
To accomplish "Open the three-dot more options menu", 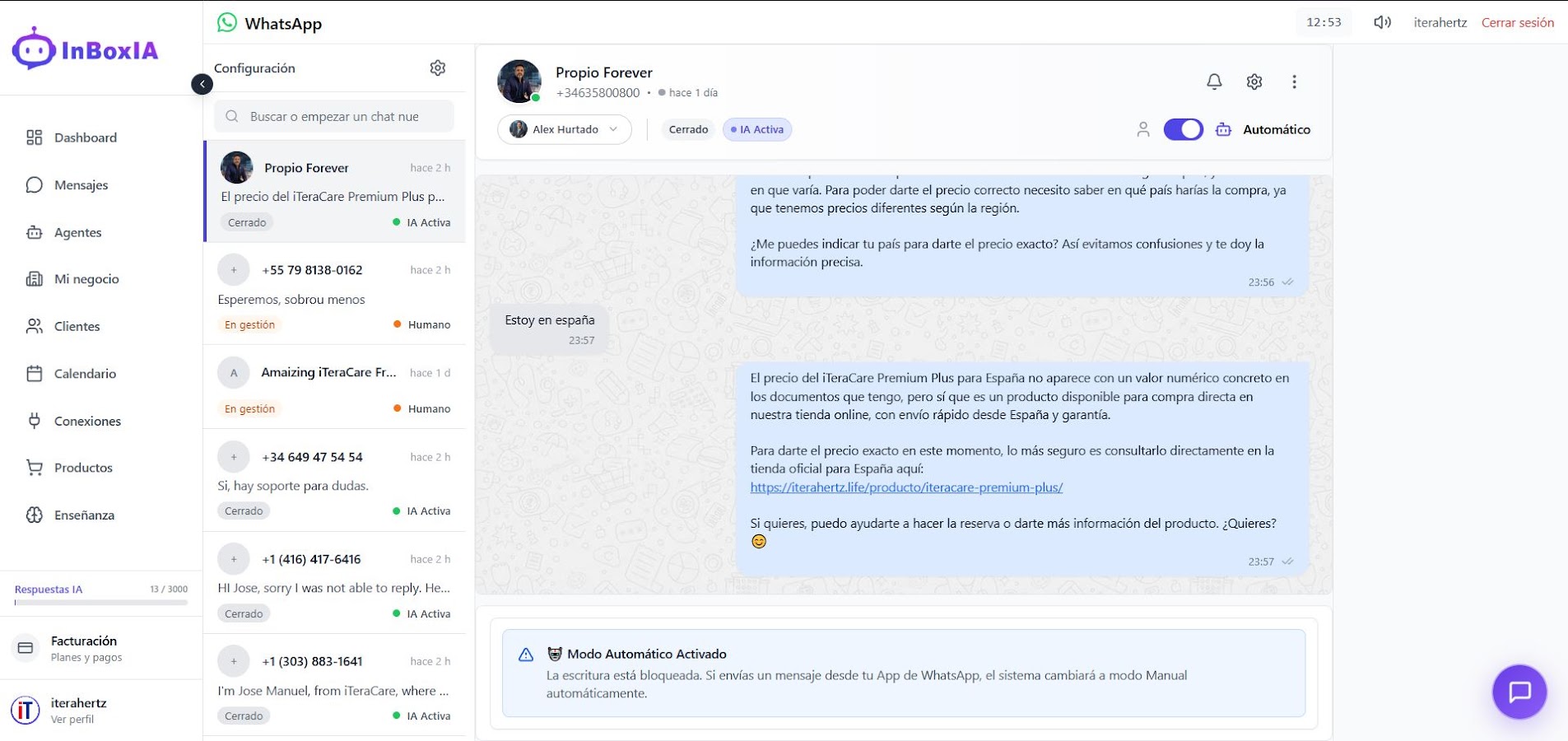I will (1294, 82).
